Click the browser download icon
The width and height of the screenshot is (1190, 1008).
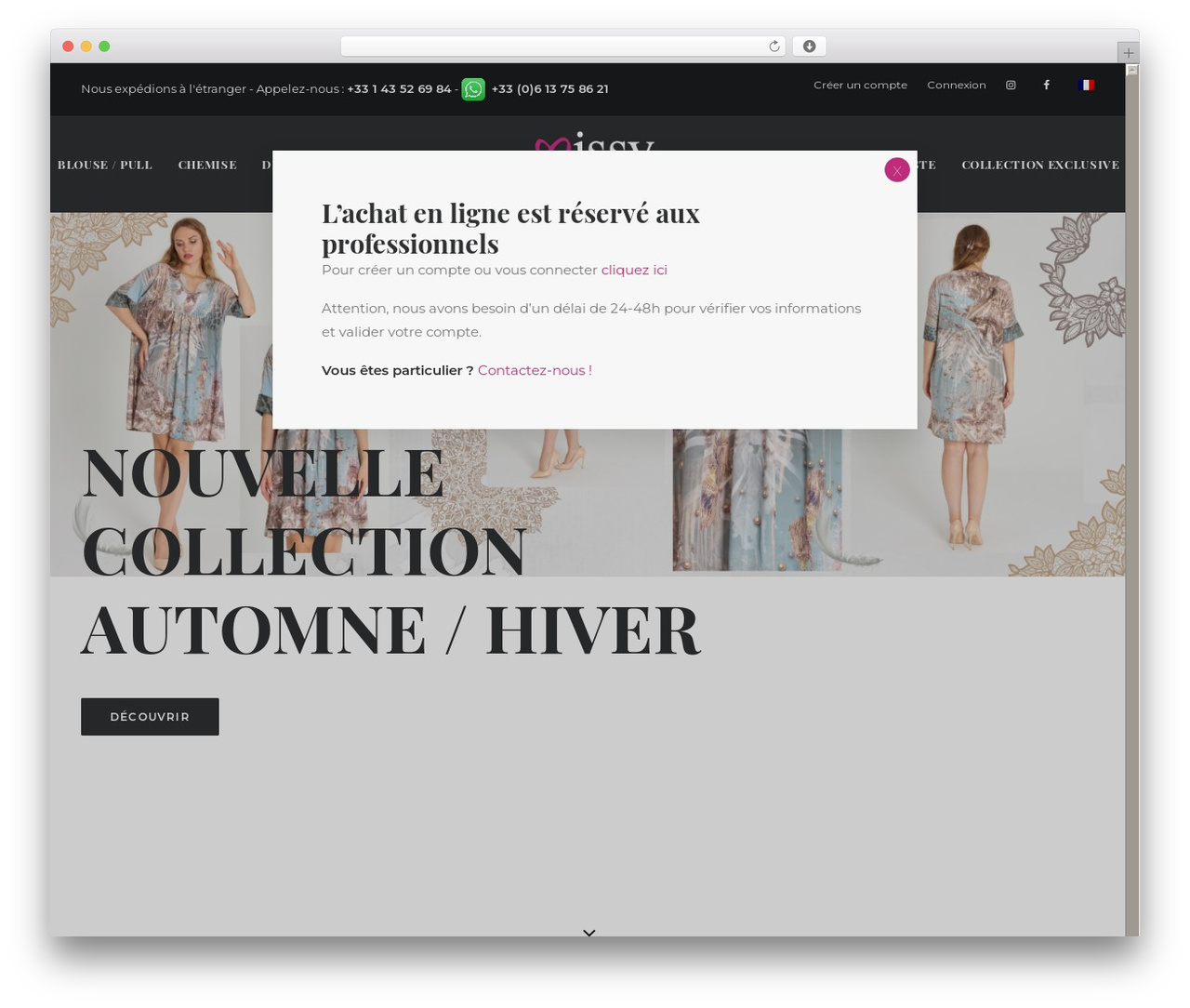pos(809,46)
